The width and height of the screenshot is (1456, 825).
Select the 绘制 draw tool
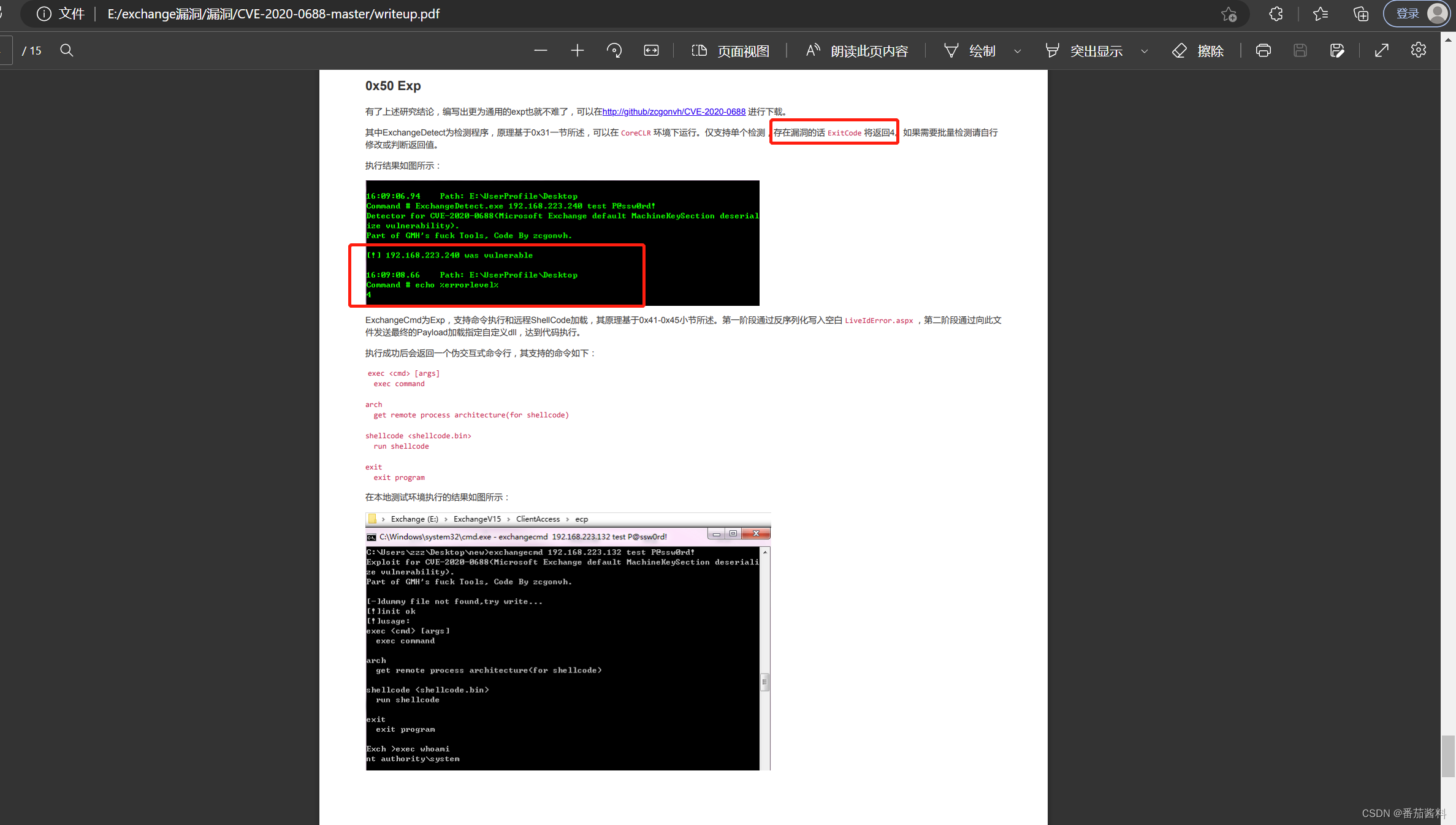tap(969, 51)
